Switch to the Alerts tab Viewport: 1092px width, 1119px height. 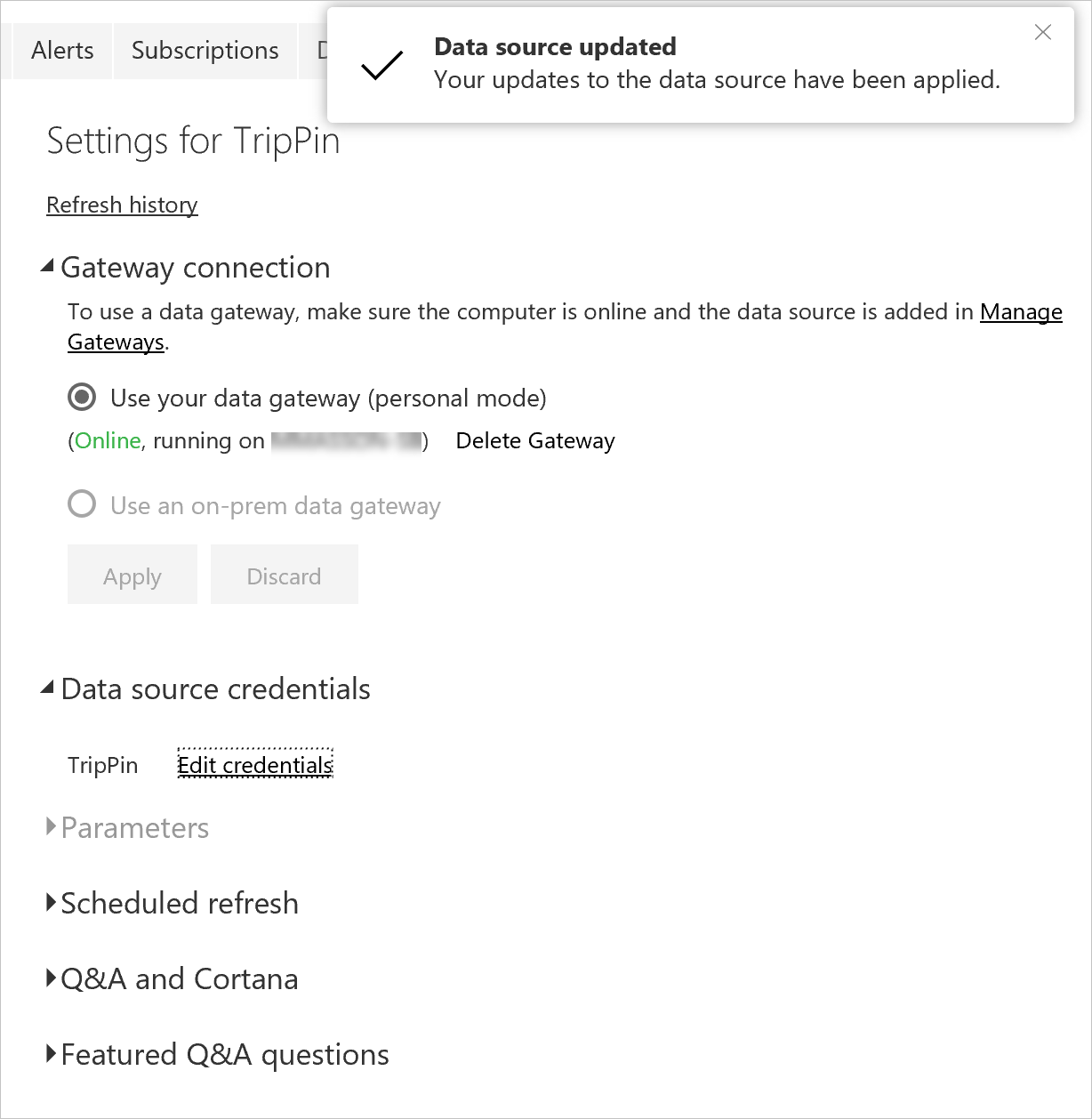point(61,51)
